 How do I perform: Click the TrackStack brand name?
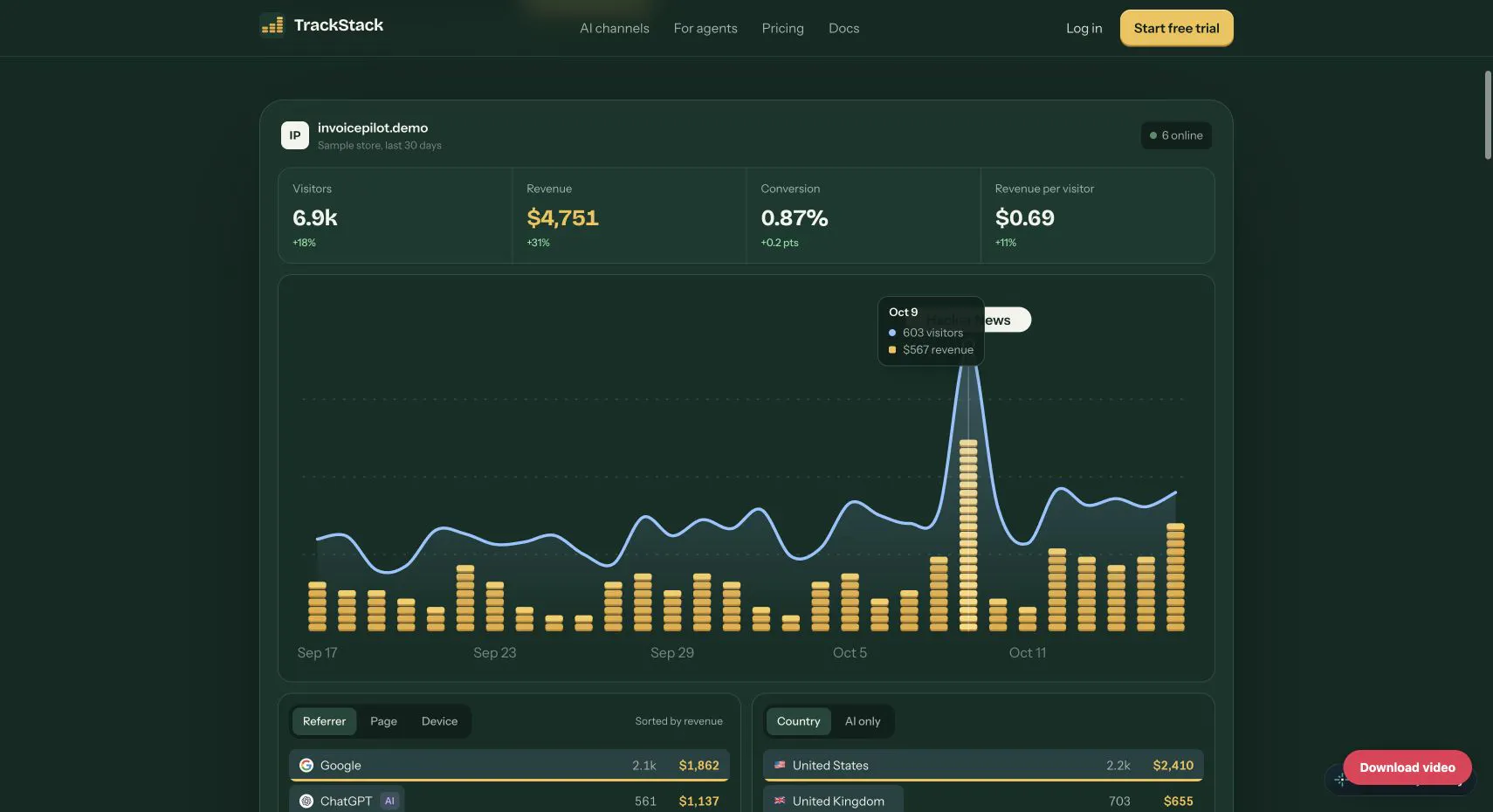pyautogui.click(x=339, y=25)
